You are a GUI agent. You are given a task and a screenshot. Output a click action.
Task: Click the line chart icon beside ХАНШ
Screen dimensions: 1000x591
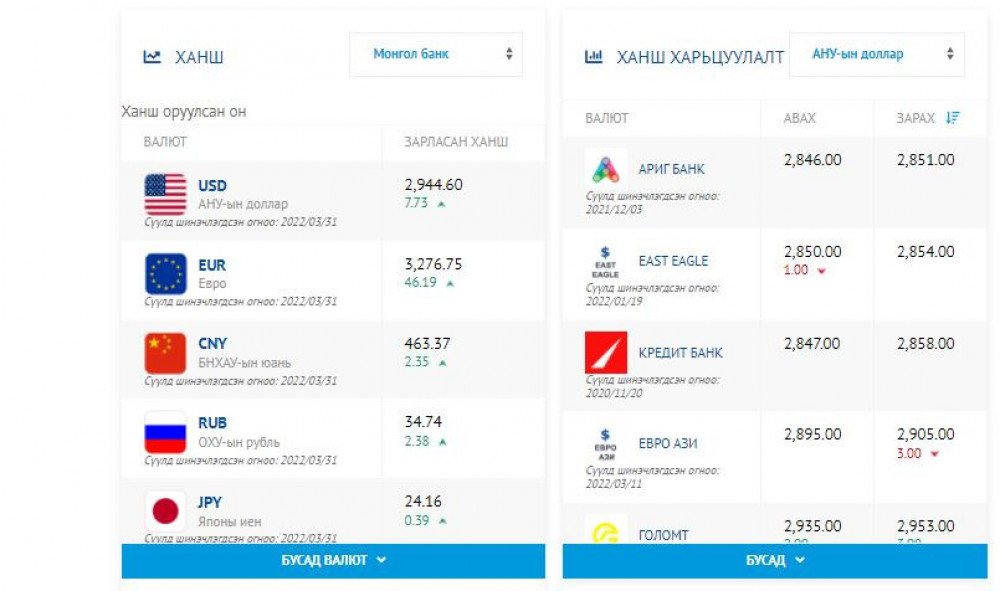pos(152,57)
